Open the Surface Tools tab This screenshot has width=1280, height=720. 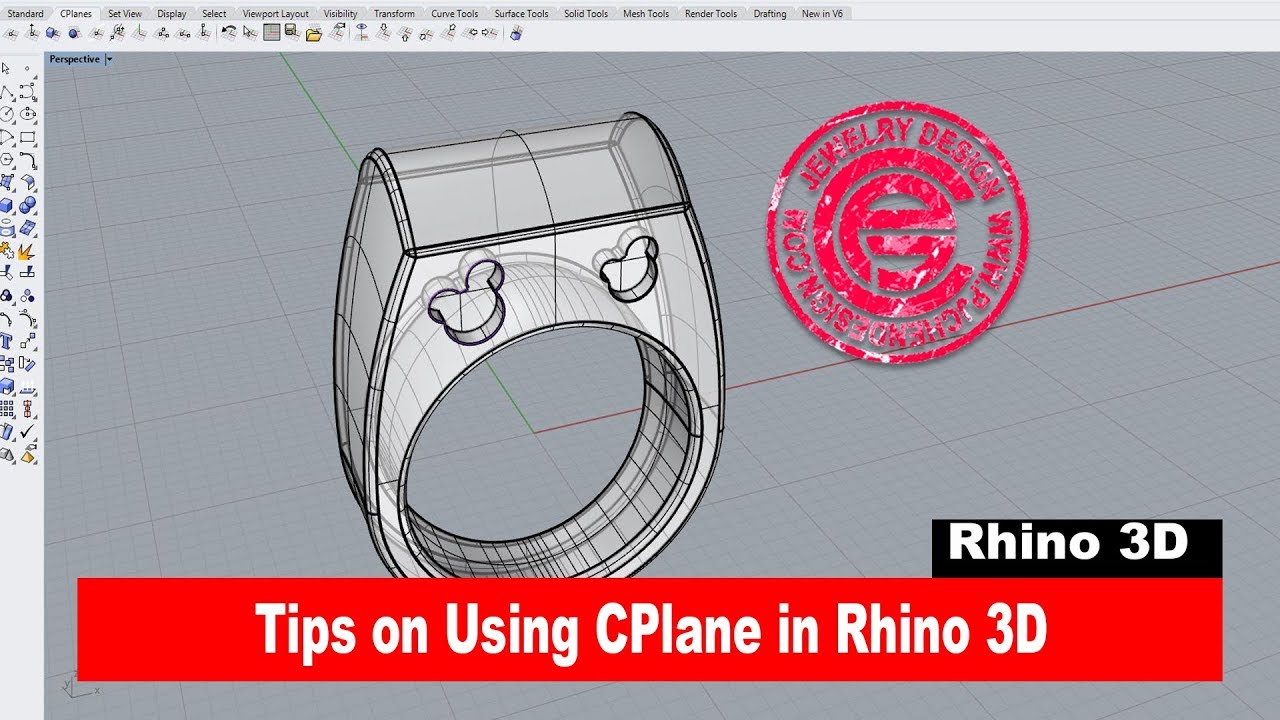pos(521,14)
